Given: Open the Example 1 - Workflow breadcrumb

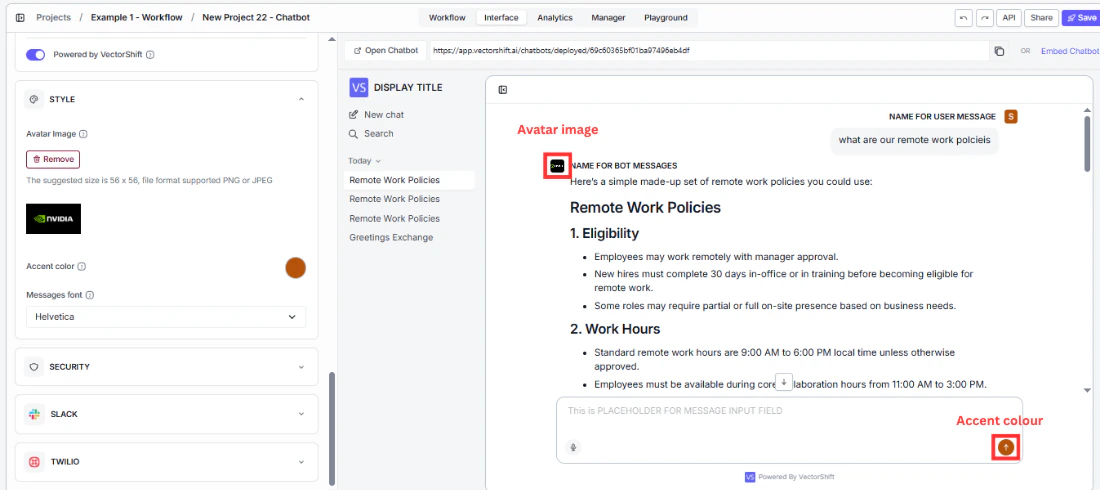Looking at the screenshot, I should pyautogui.click(x=136, y=18).
